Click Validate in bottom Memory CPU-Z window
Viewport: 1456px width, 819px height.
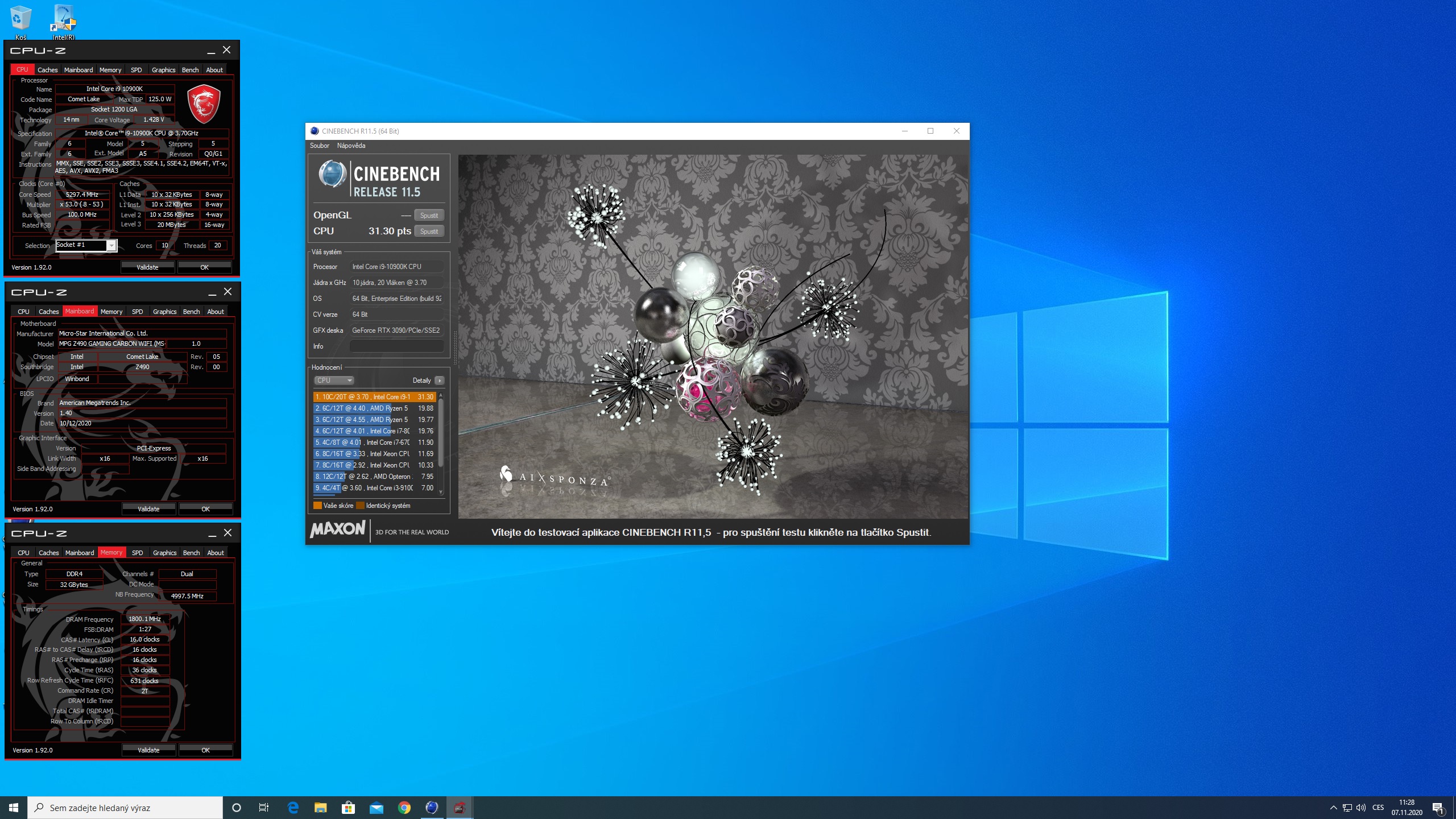click(149, 750)
